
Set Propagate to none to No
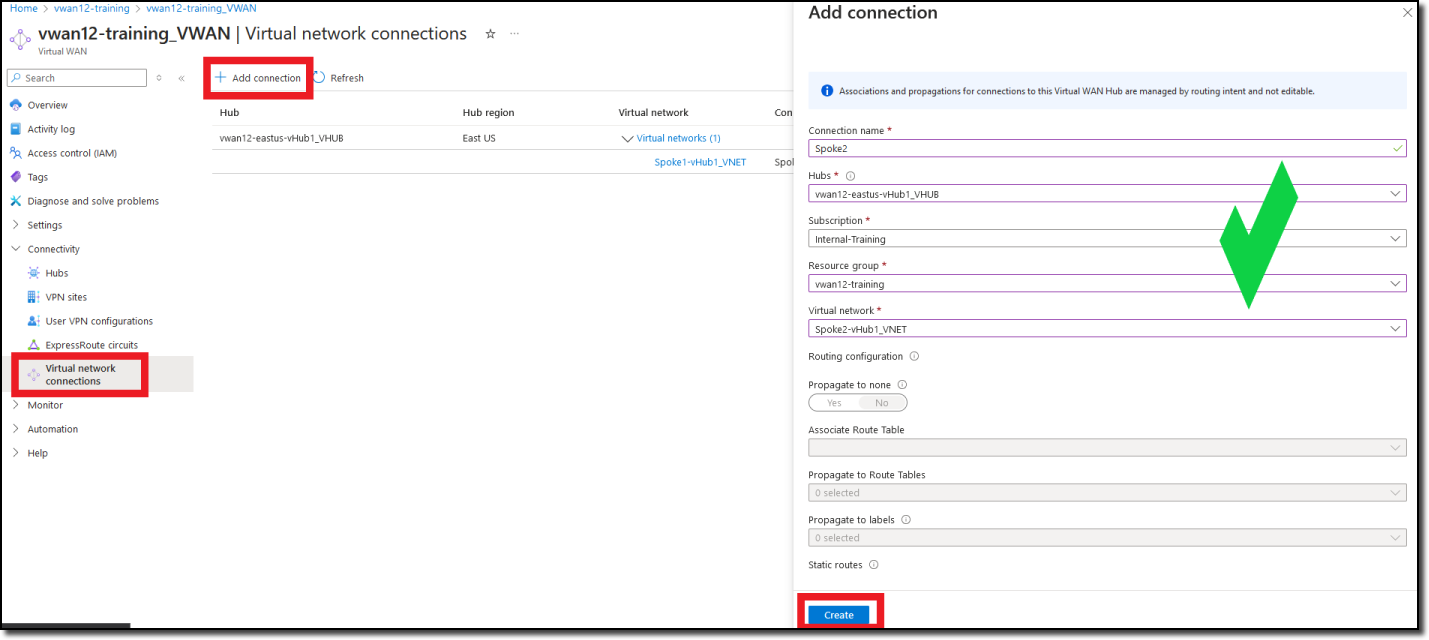881,403
